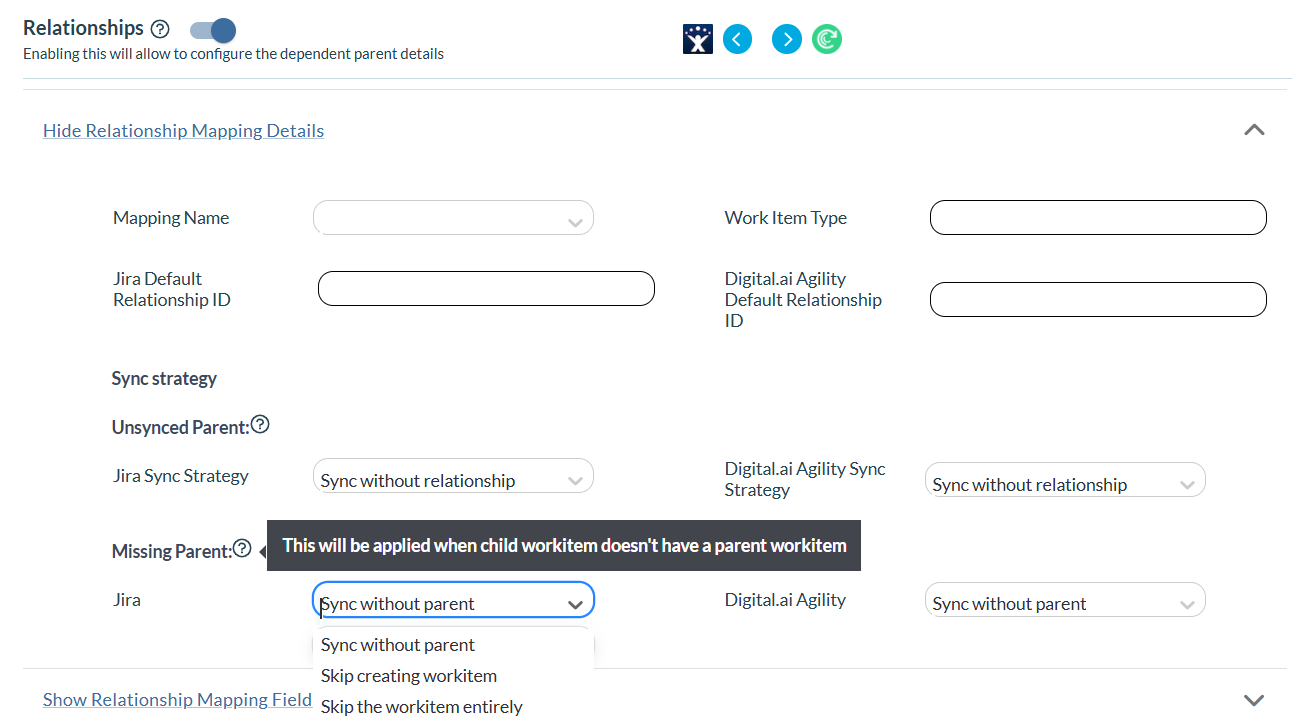Click the Sync strategy heading text

[164, 379]
